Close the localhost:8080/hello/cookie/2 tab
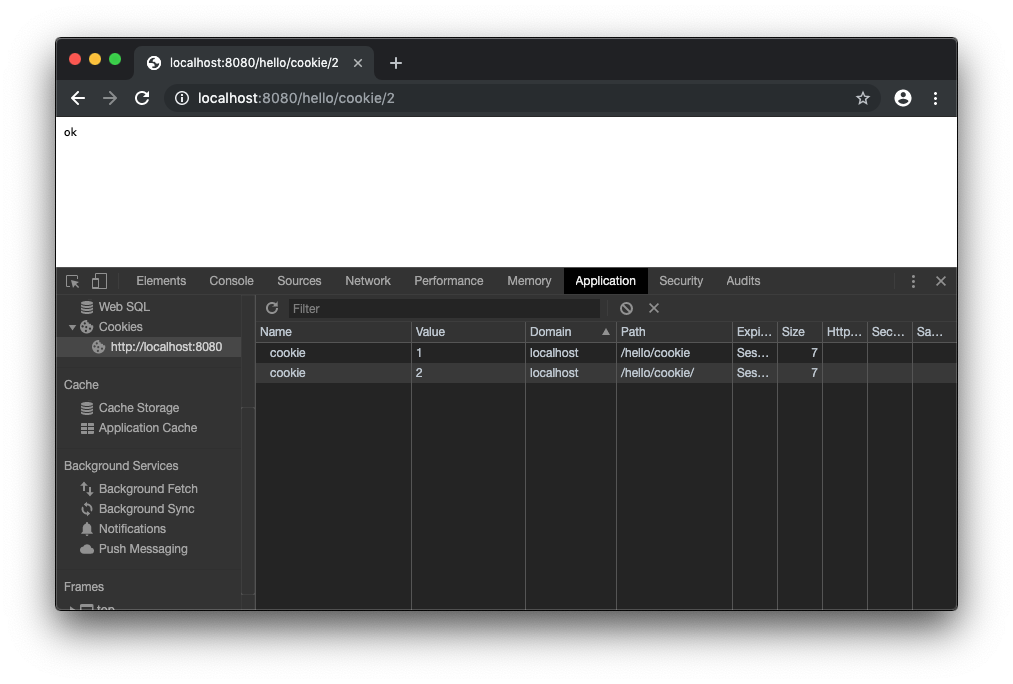The width and height of the screenshot is (1013, 684). (x=358, y=63)
